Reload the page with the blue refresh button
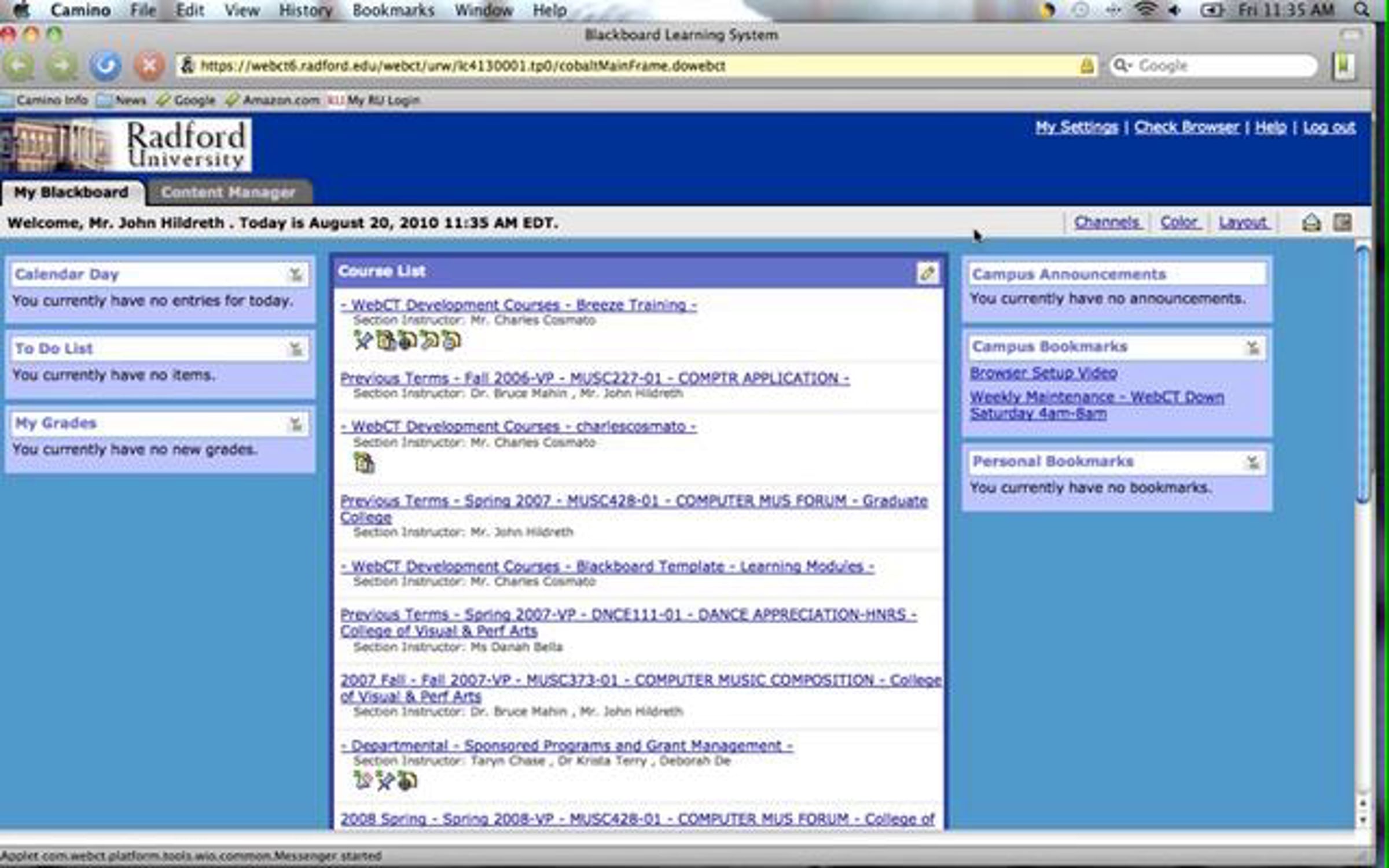The width and height of the screenshot is (1389, 868). (105, 66)
